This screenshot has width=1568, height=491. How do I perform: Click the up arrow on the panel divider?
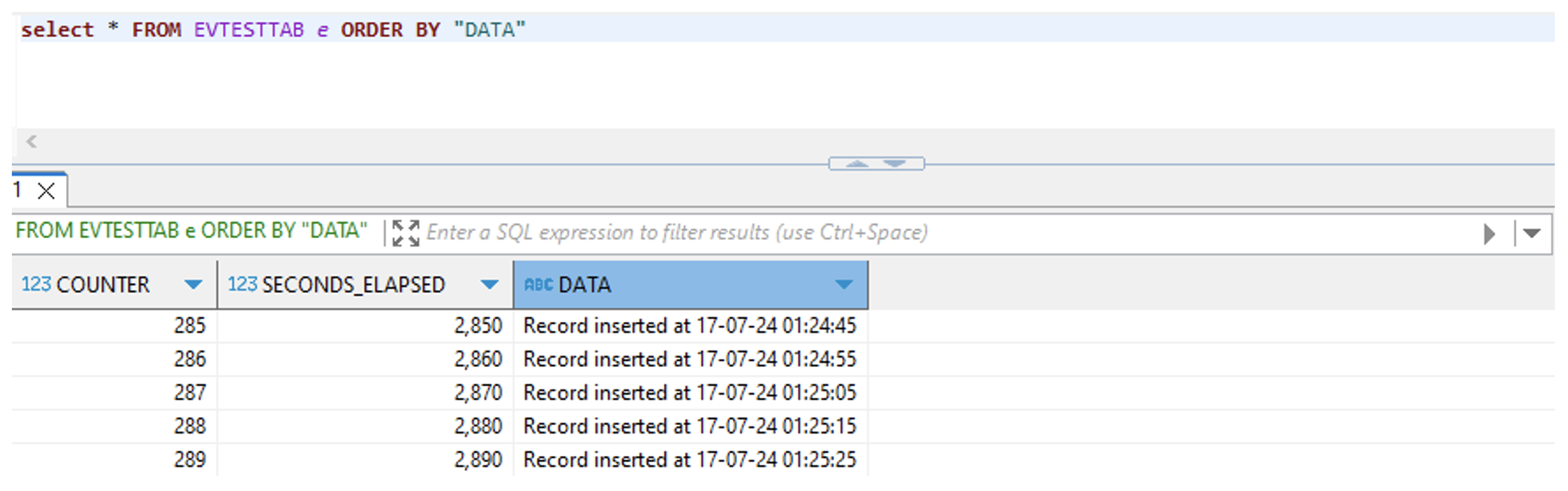click(x=857, y=164)
